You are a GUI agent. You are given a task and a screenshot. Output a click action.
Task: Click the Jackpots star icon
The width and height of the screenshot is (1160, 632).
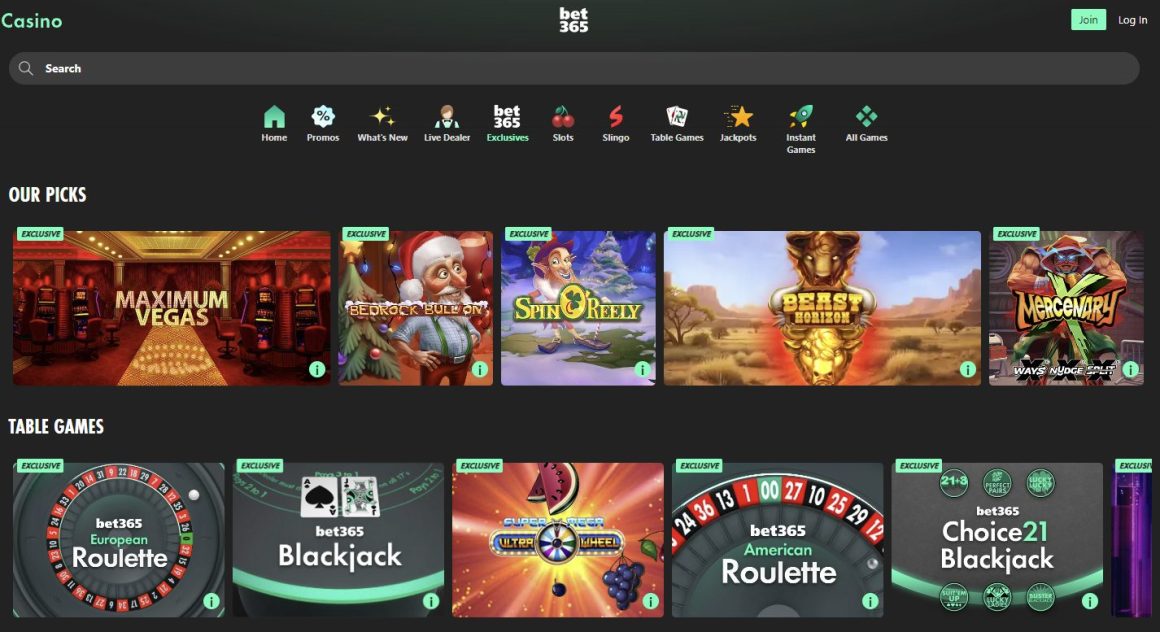coord(738,117)
